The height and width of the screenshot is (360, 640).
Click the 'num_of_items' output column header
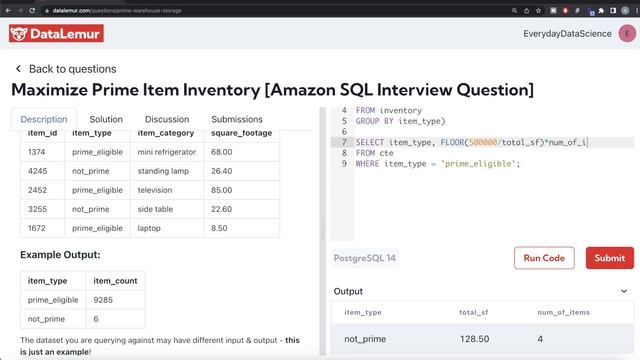click(x=563, y=312)
